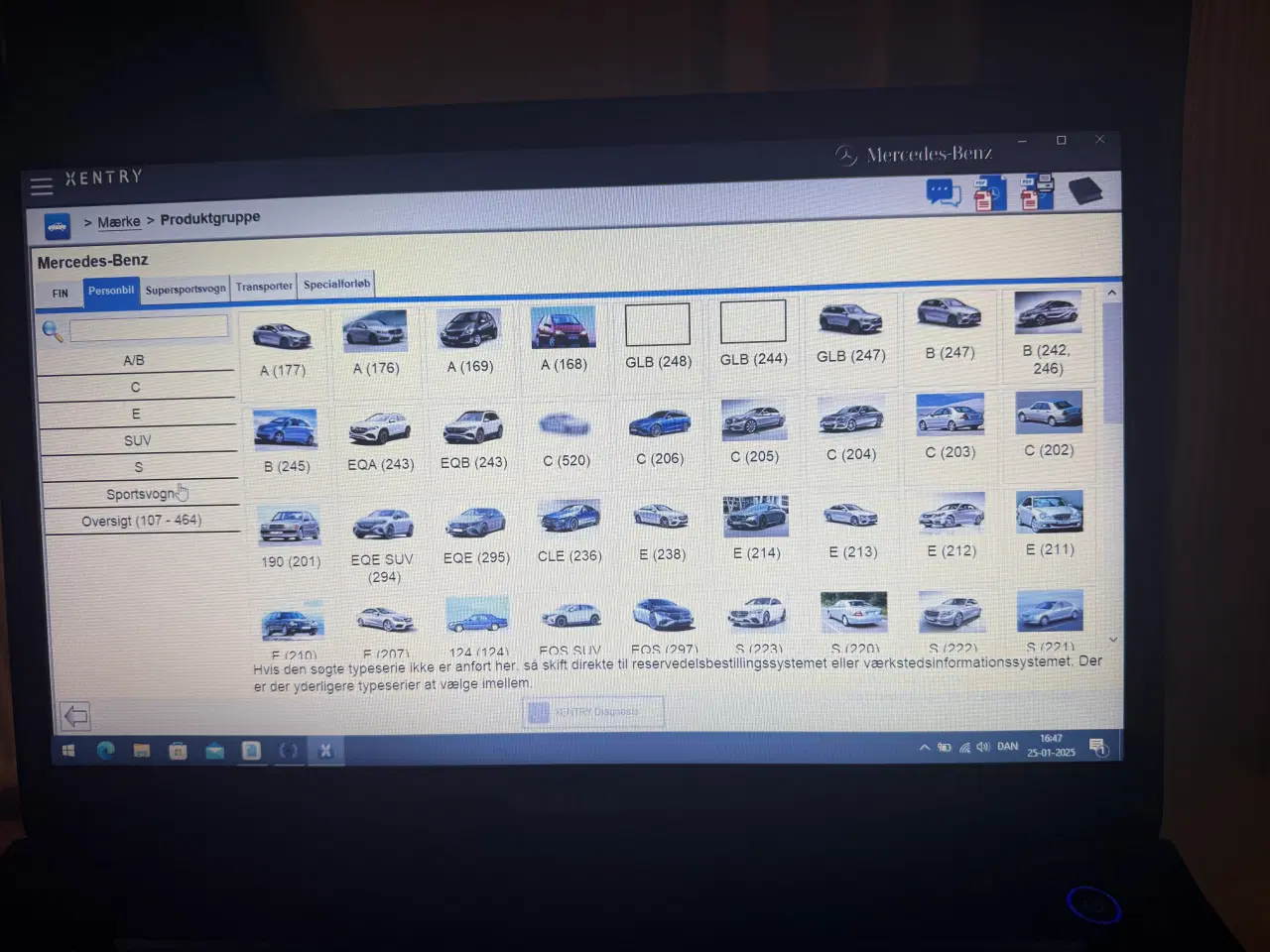Filter by C class category

click(x=136, y=387)
